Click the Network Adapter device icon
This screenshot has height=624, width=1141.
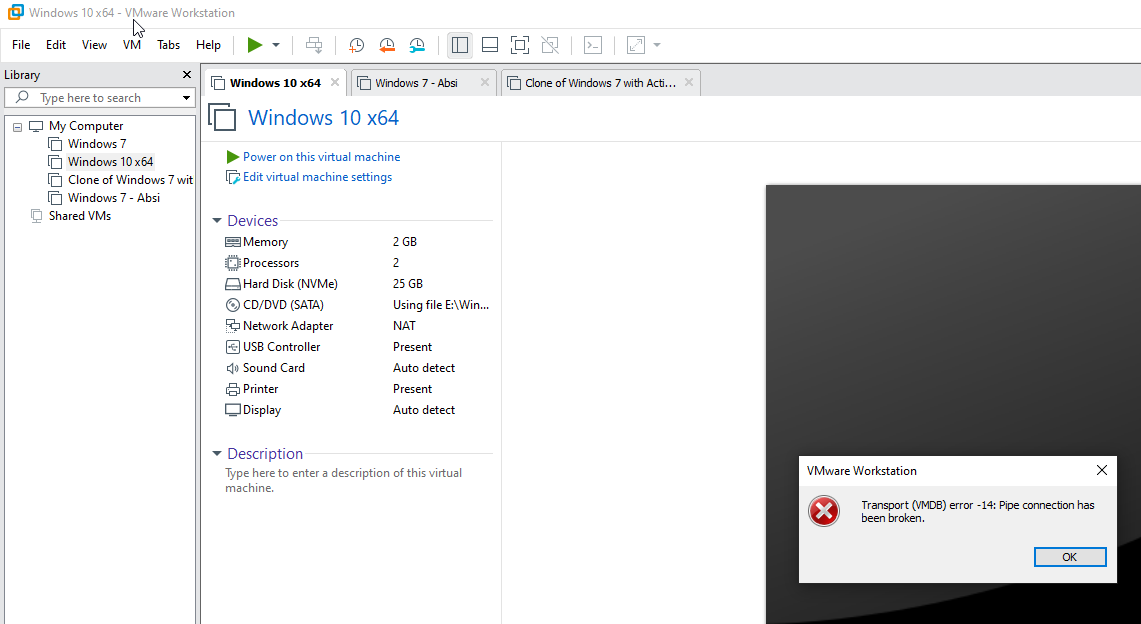pos(233,326)
